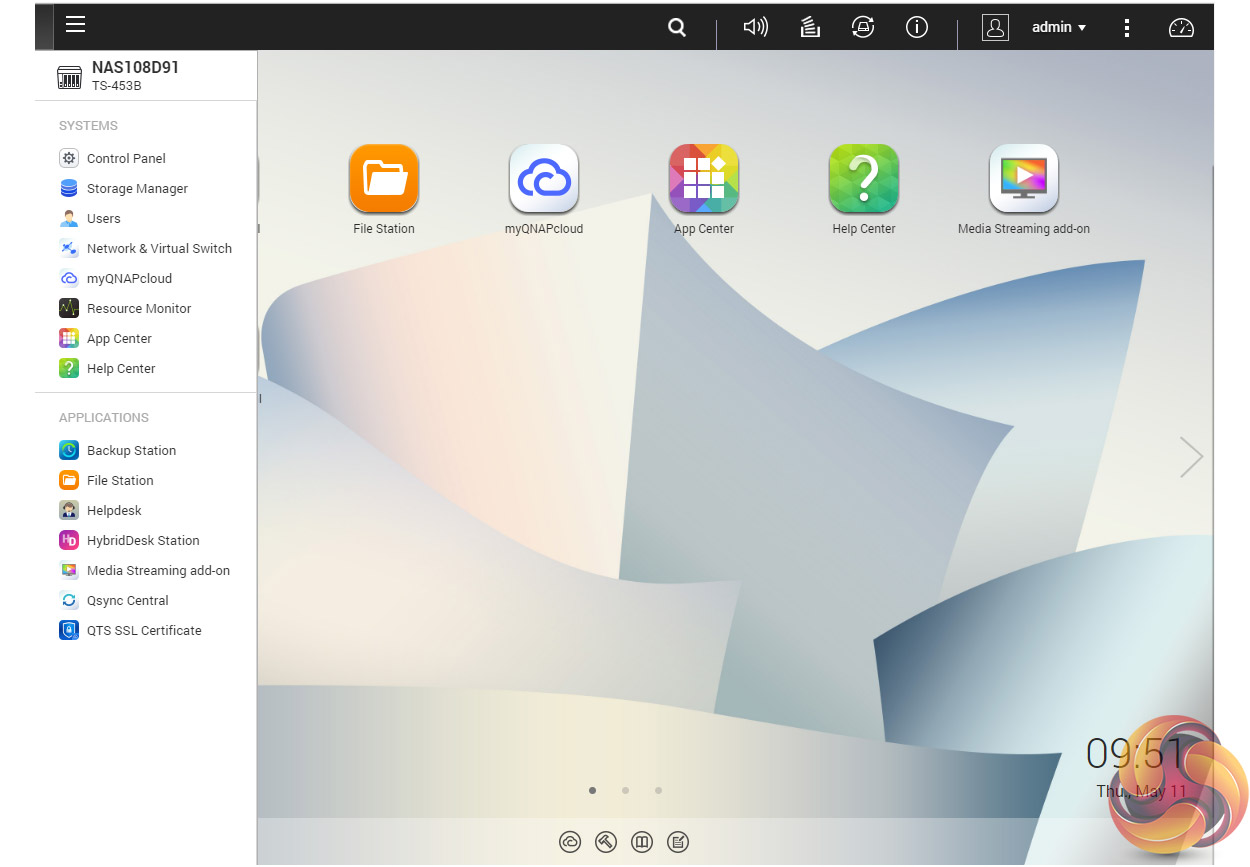
Task: Switch to the third desktop page dot
Action: pyautogui.click(x=658, y=790)
